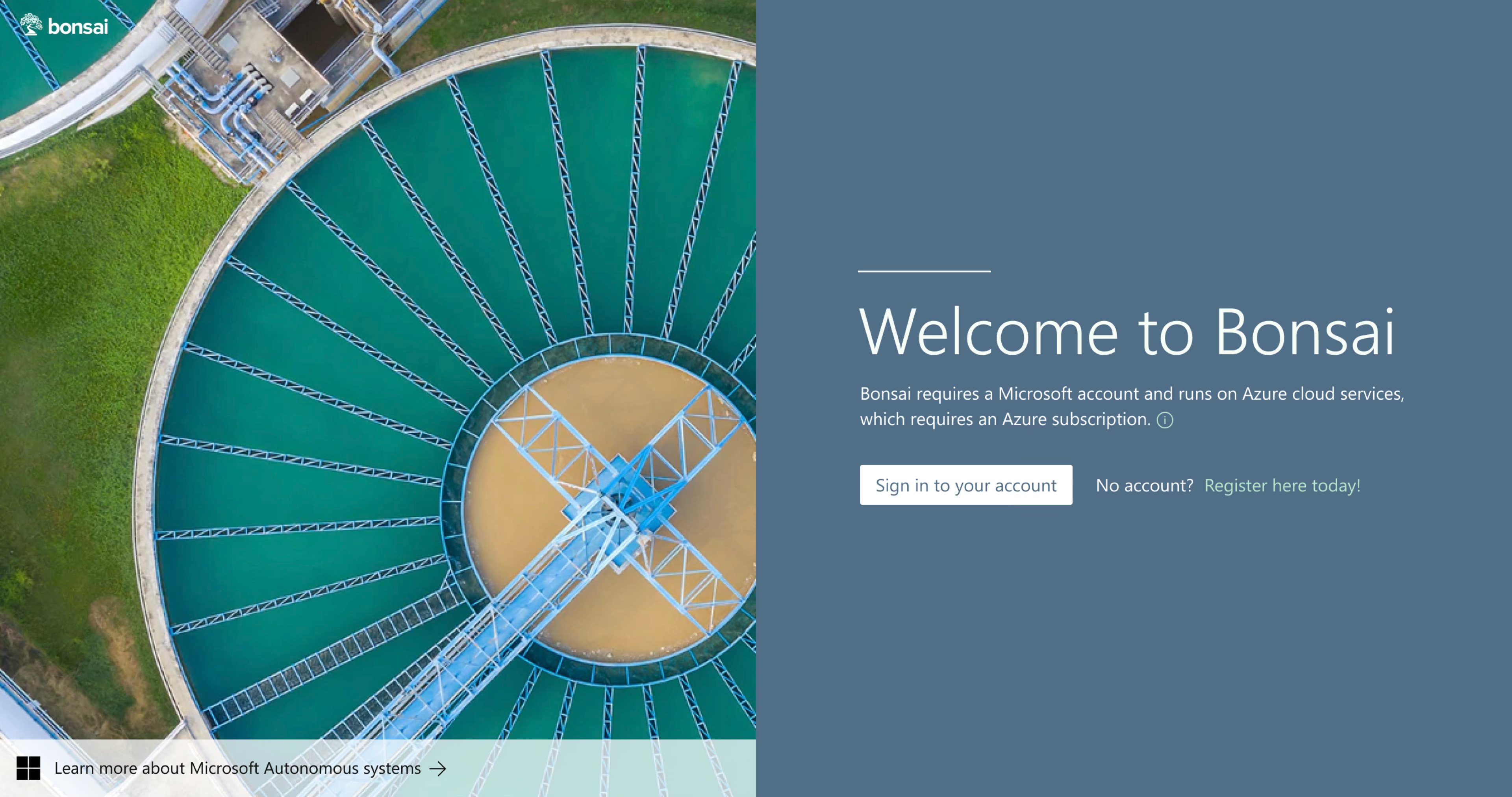Open the Azure subscription info icon
Viewport: 1512px width, 797px height.
click(1165, 420)
